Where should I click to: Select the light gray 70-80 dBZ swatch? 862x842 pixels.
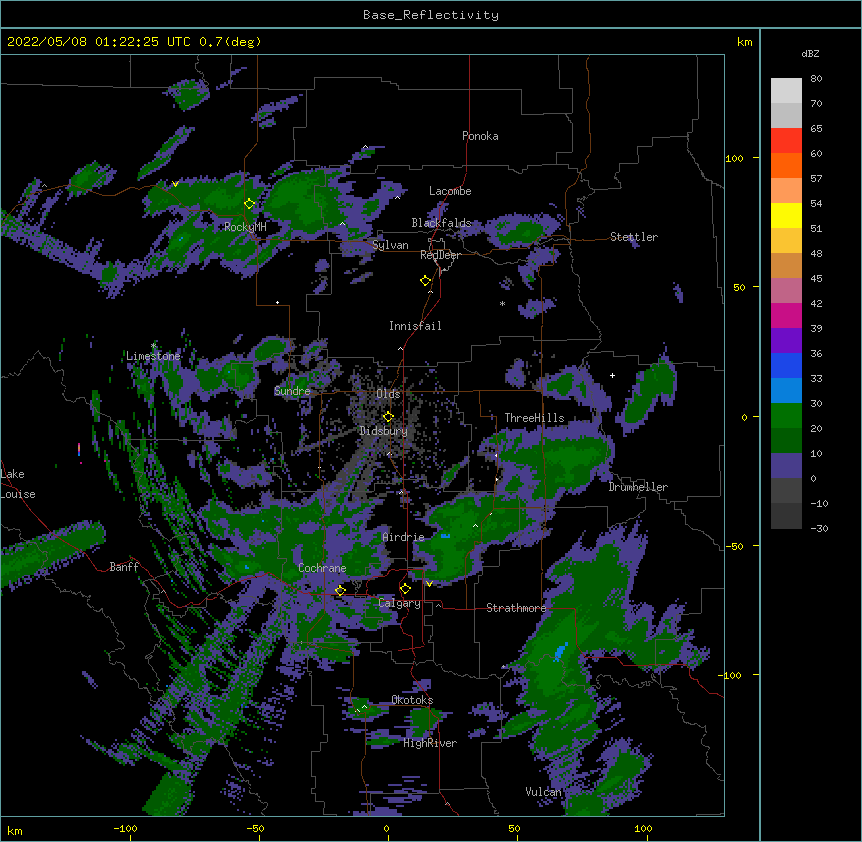coord(786,91)
